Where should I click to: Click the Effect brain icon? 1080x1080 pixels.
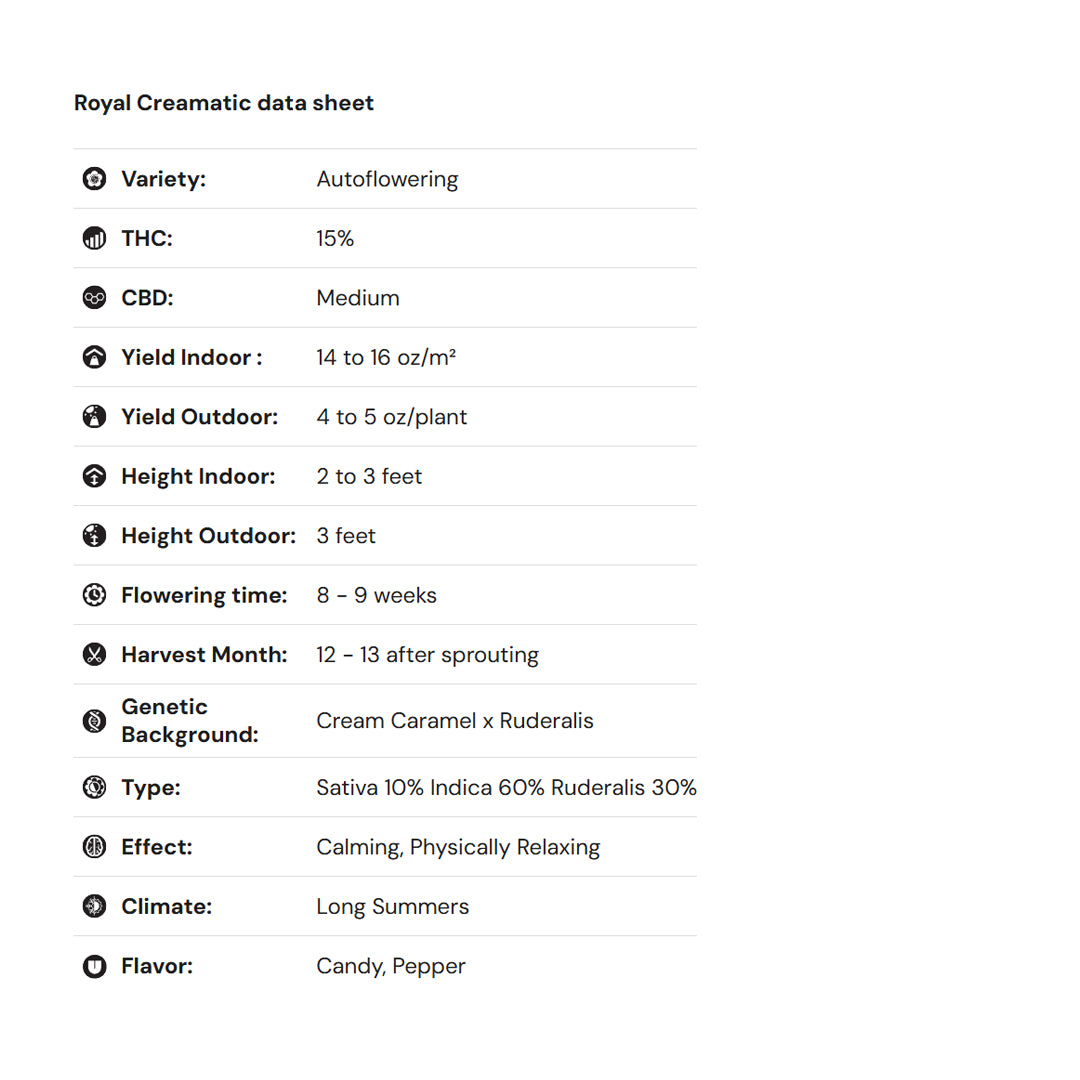pyautogui.click(x=94, y=847)
